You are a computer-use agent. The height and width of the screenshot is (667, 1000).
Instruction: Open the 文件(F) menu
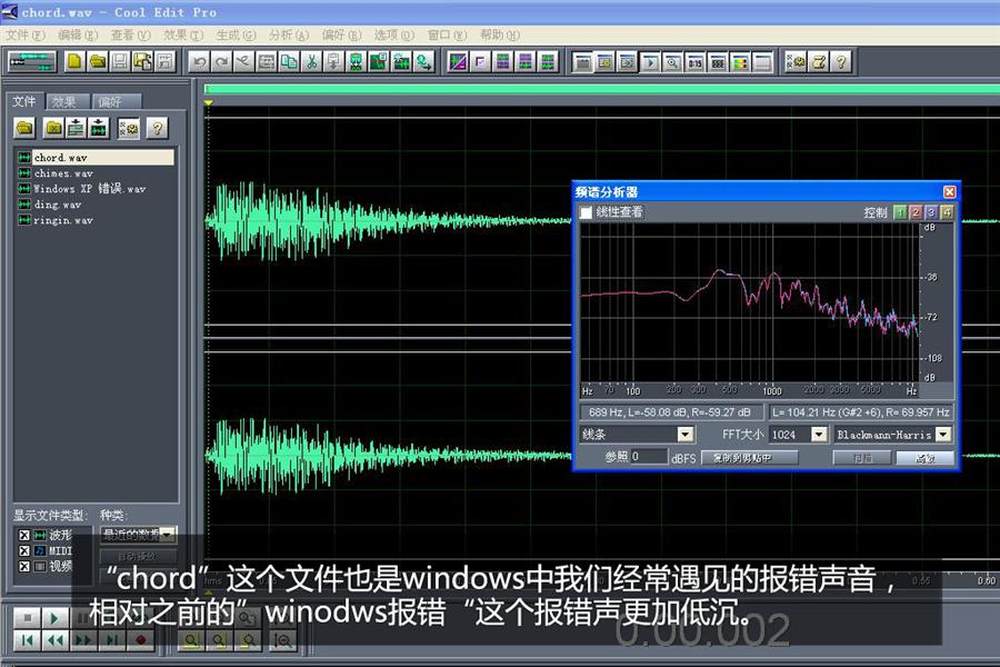26,34
